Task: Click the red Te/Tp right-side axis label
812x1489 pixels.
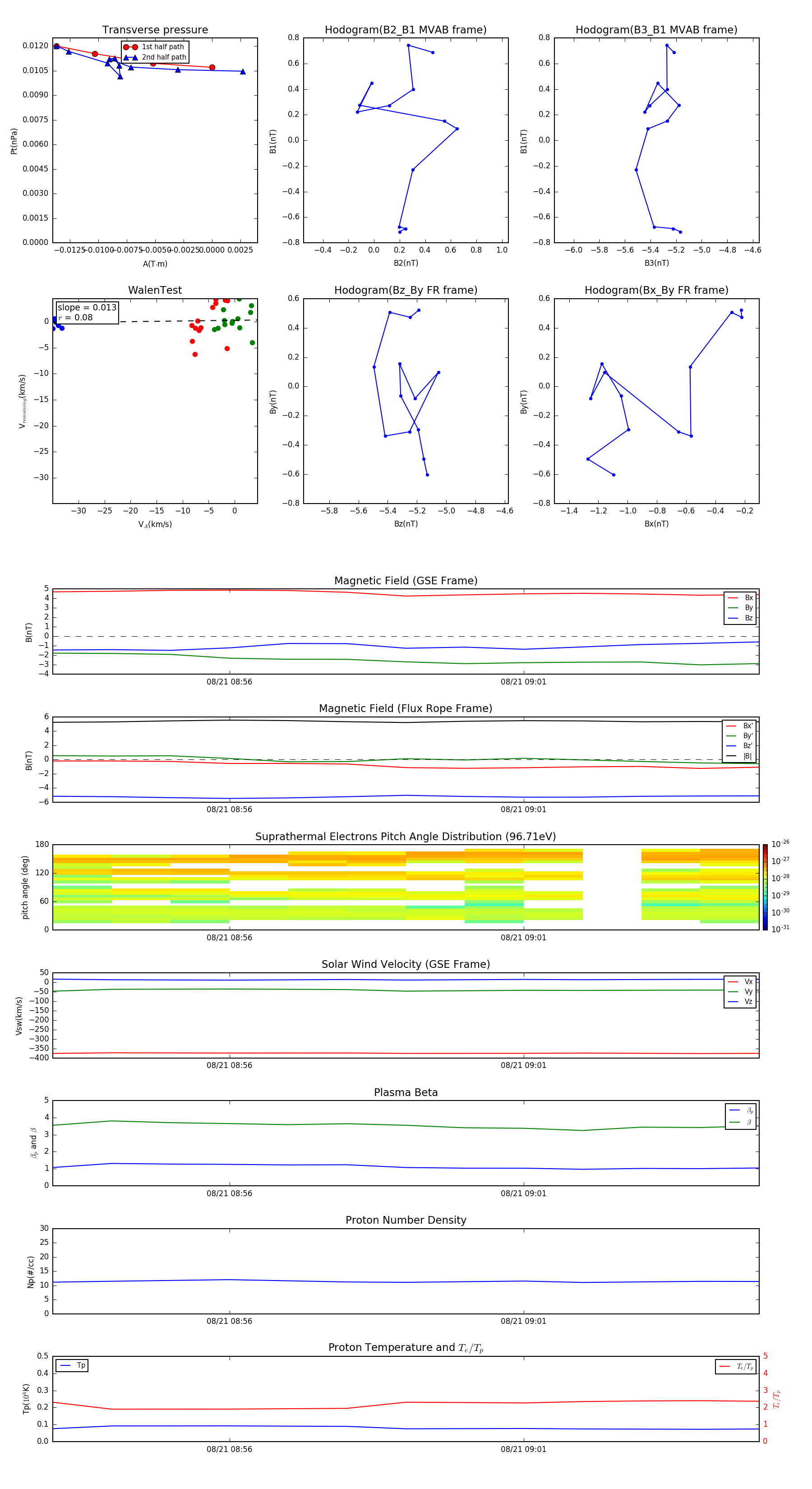Action: pos(777,1399)
